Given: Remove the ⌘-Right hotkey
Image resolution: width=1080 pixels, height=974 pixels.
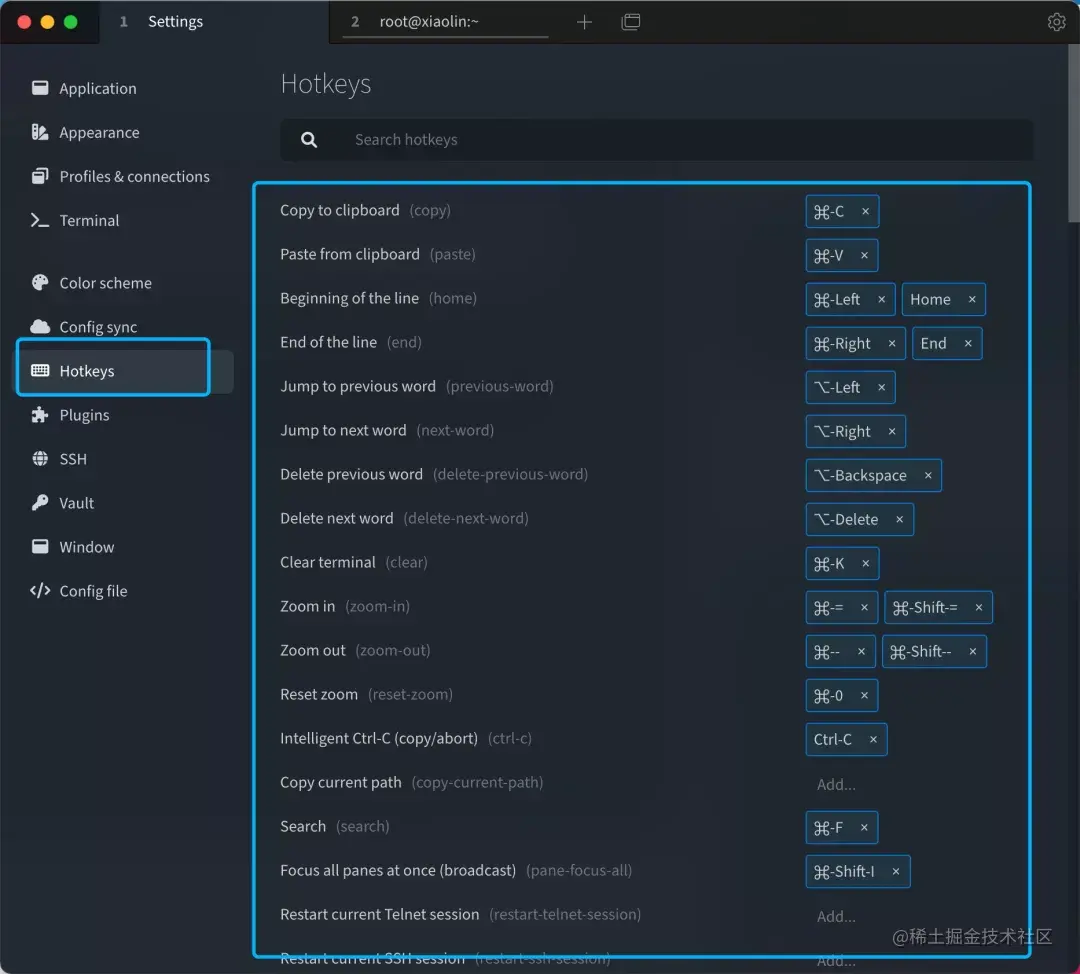Looking at the screenshot, I should (891, 344).
